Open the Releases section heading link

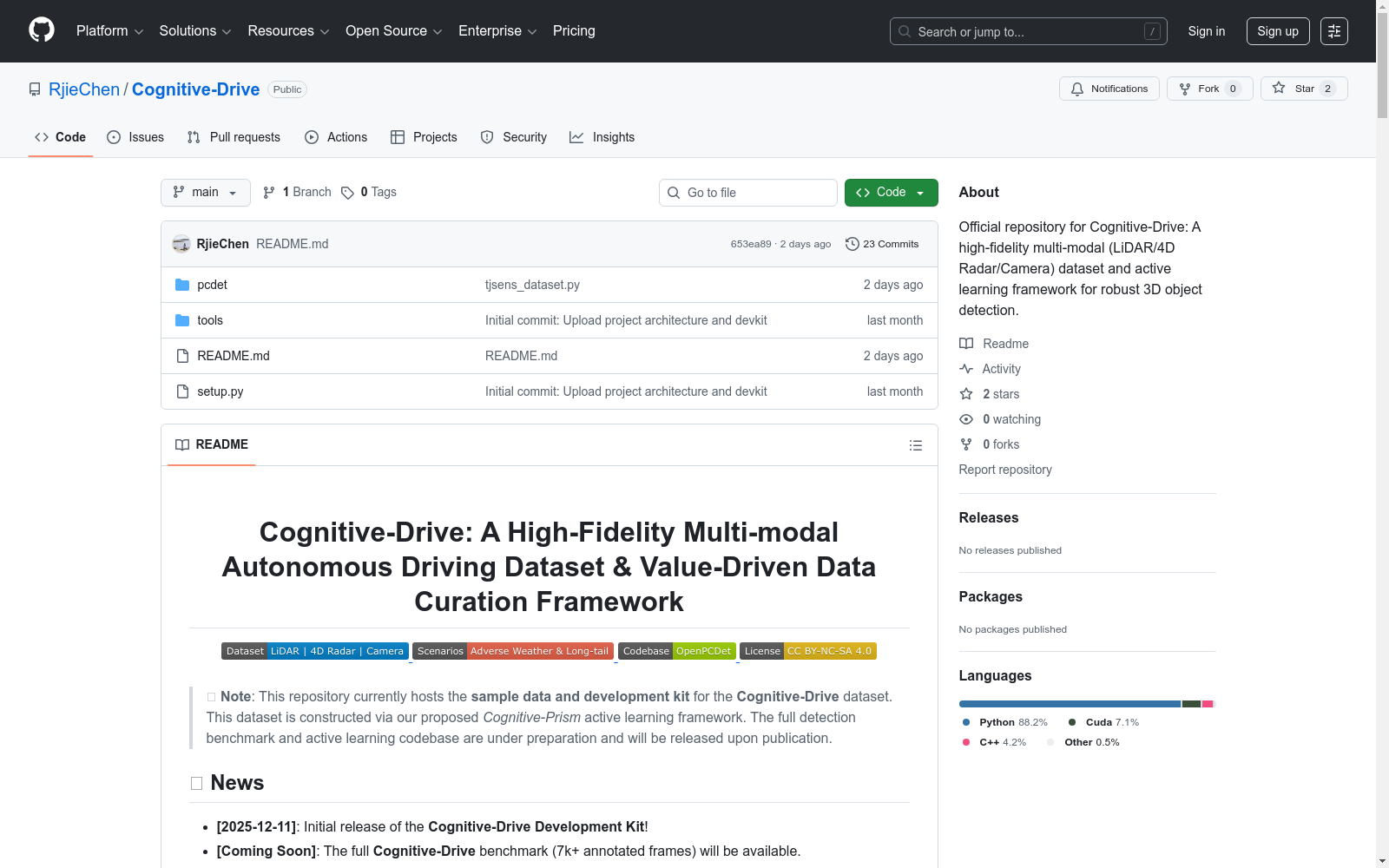989,518
